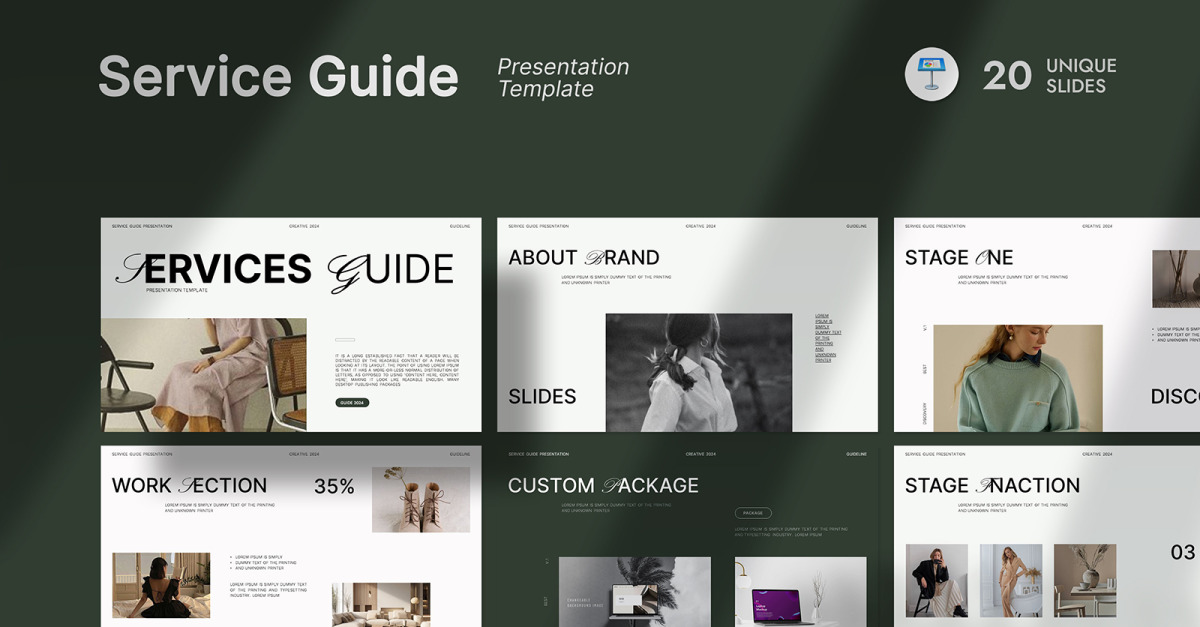Click the Work Section heading
Screen dimensions: 1200x627
189,486
